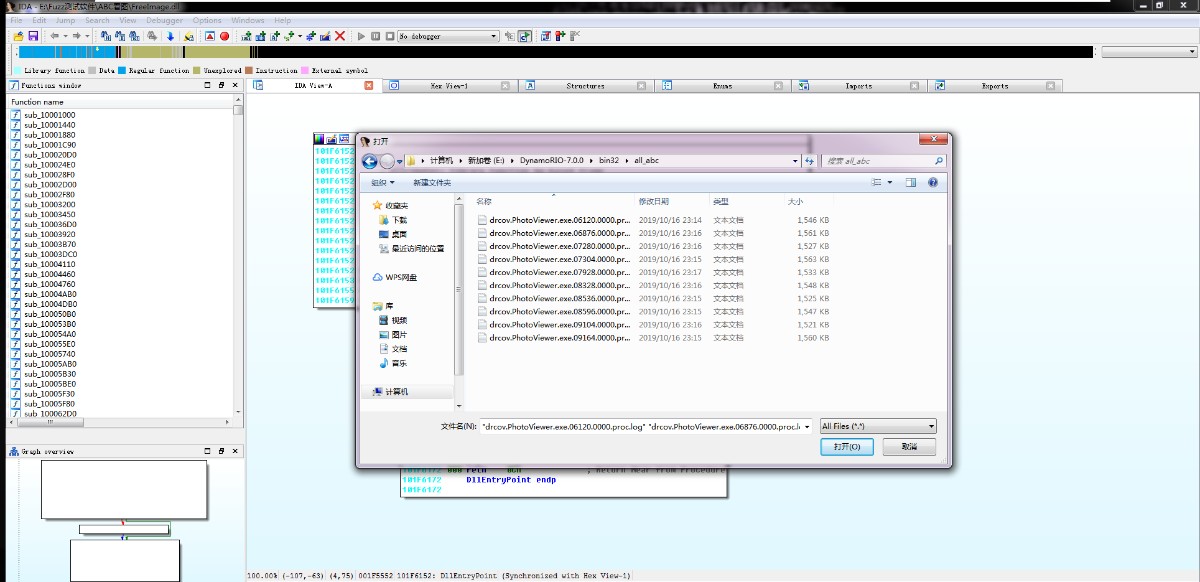Click the help question mark icon in dialog

932,182
